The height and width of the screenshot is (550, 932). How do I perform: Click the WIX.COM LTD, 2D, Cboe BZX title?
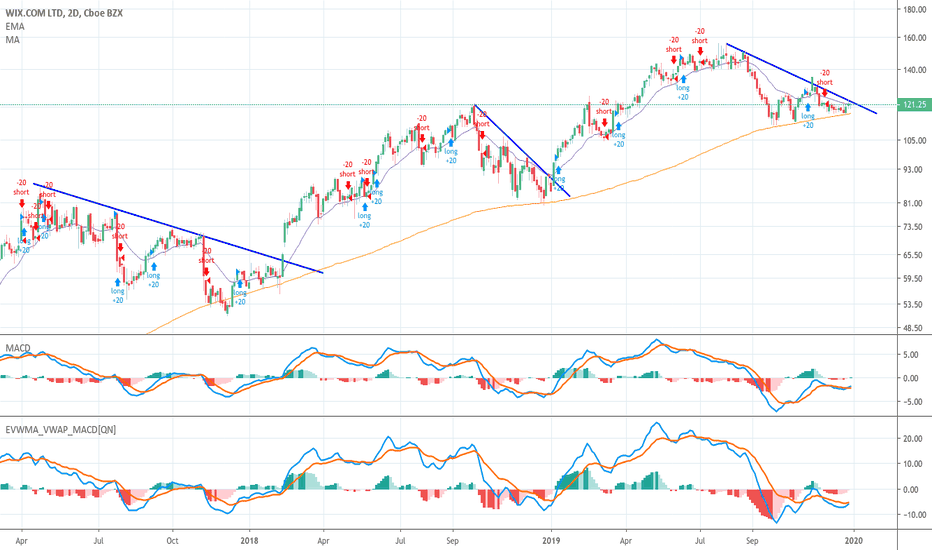click(64, 13)
